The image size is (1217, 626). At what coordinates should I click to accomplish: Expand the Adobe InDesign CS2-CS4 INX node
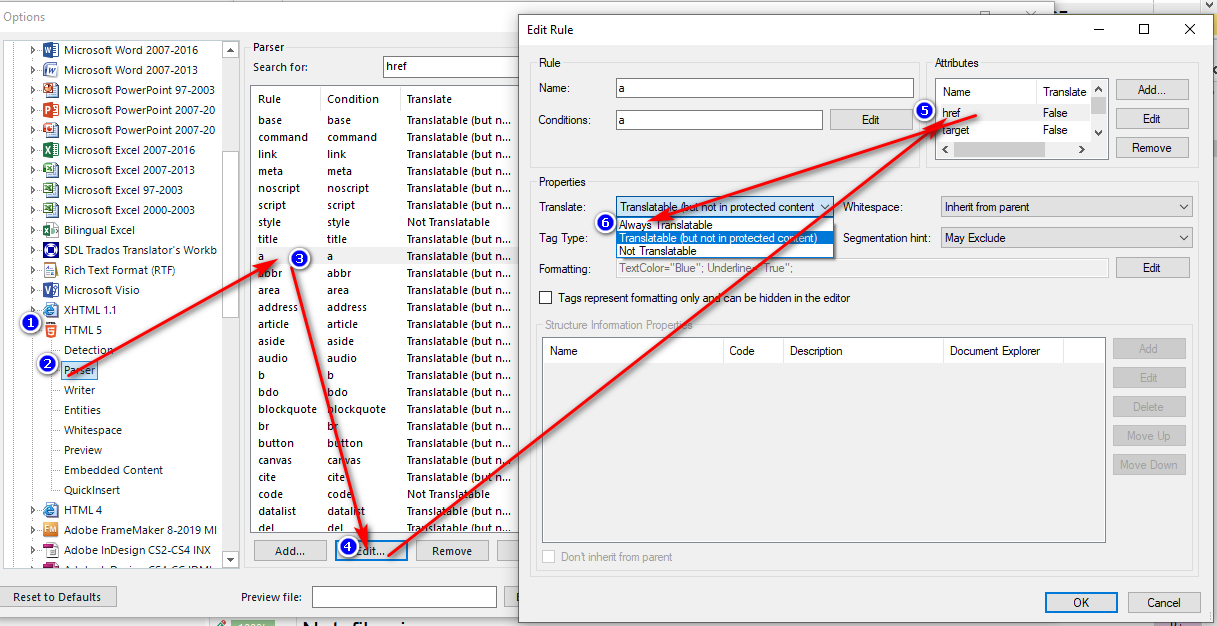[x=34, y=550]
